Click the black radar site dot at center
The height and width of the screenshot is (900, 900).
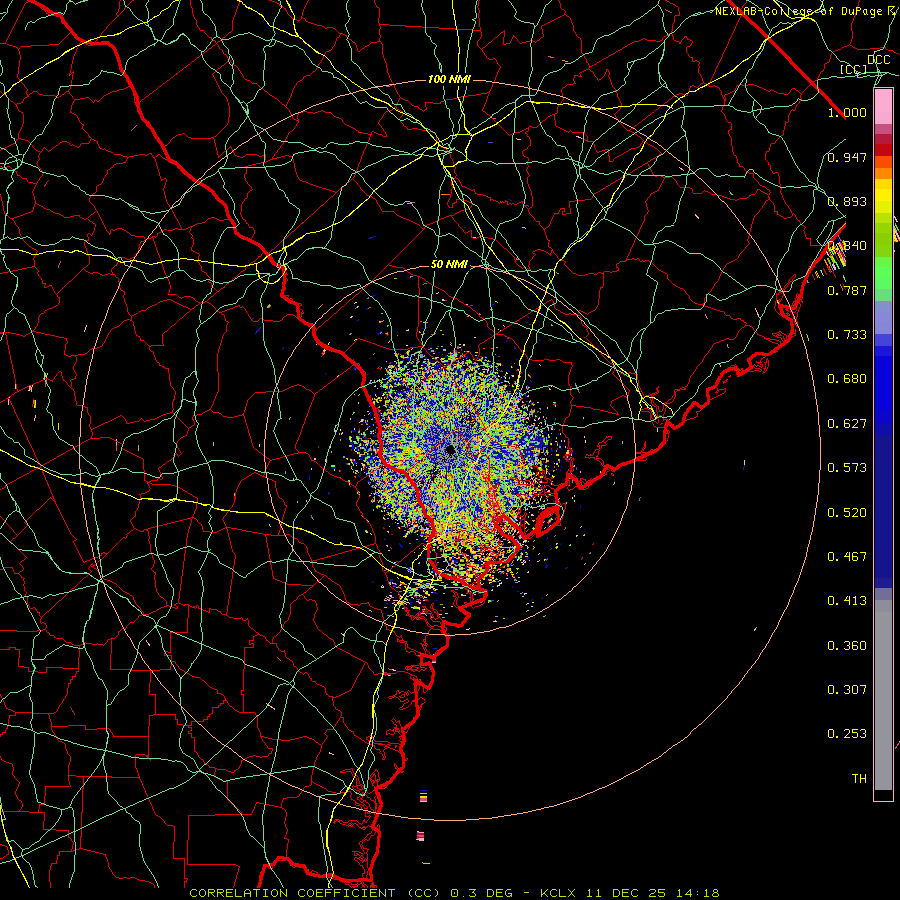450,449
